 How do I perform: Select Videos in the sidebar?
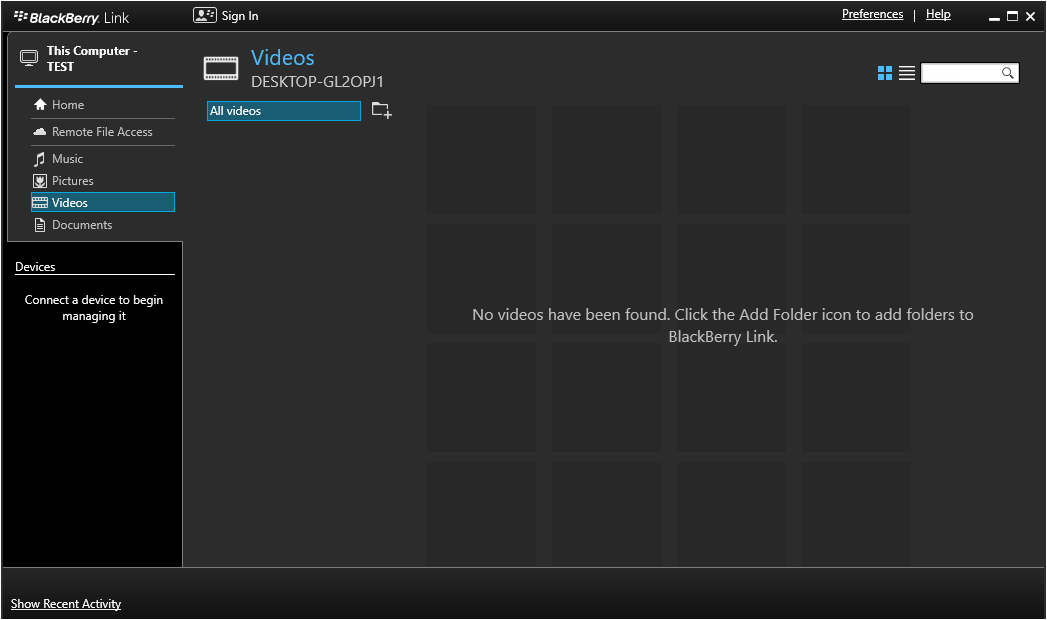pyautogui.click(x=70, y=203)
